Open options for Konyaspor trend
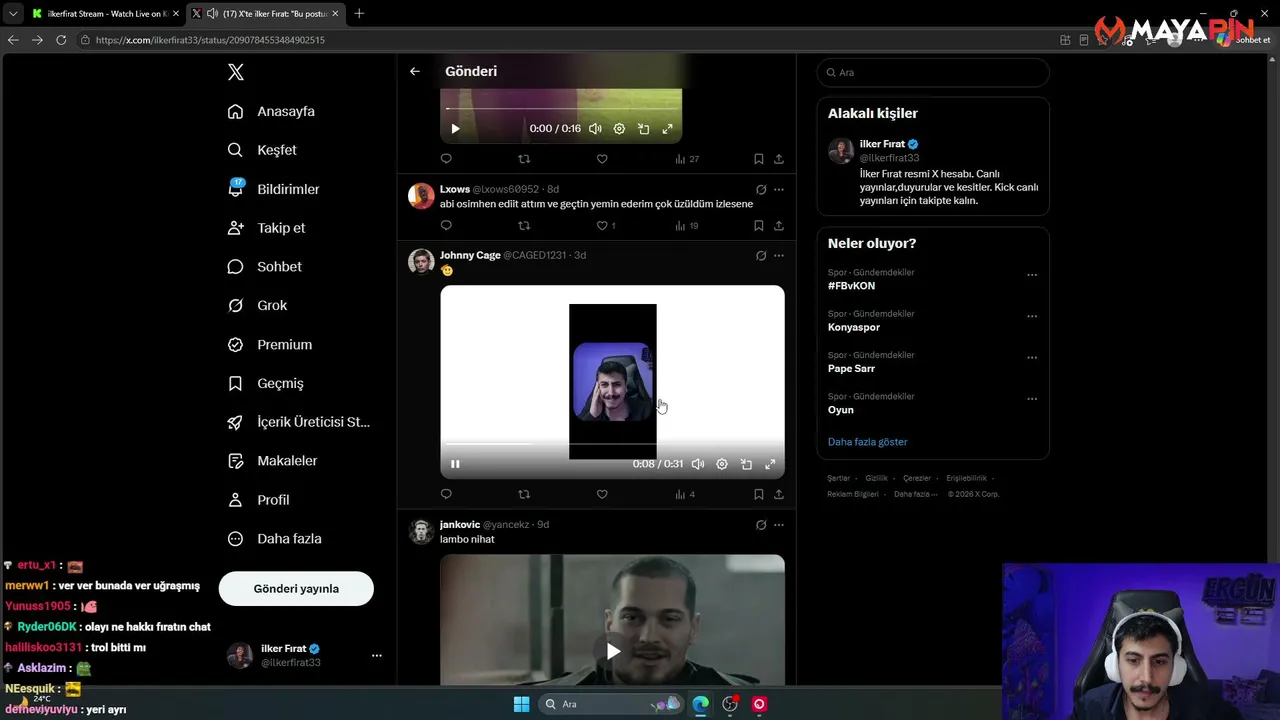 1032,316
